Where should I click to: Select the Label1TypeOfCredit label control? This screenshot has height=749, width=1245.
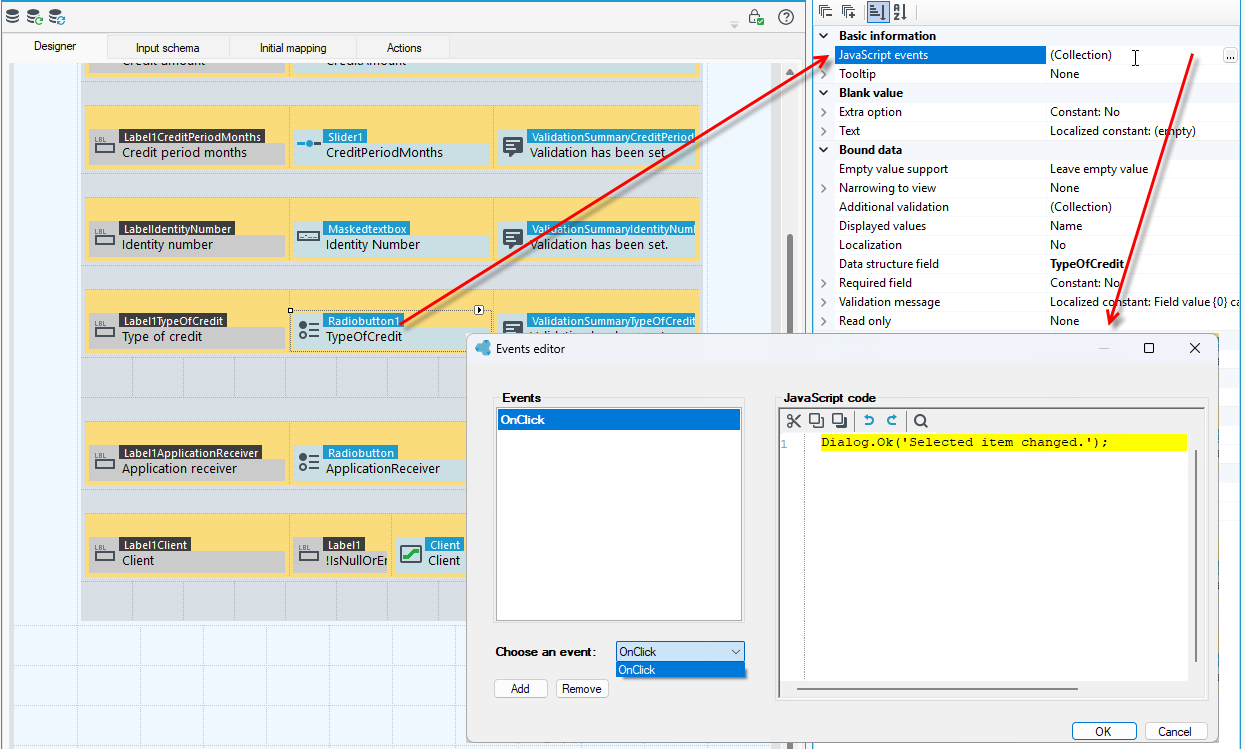coord(187,329)
